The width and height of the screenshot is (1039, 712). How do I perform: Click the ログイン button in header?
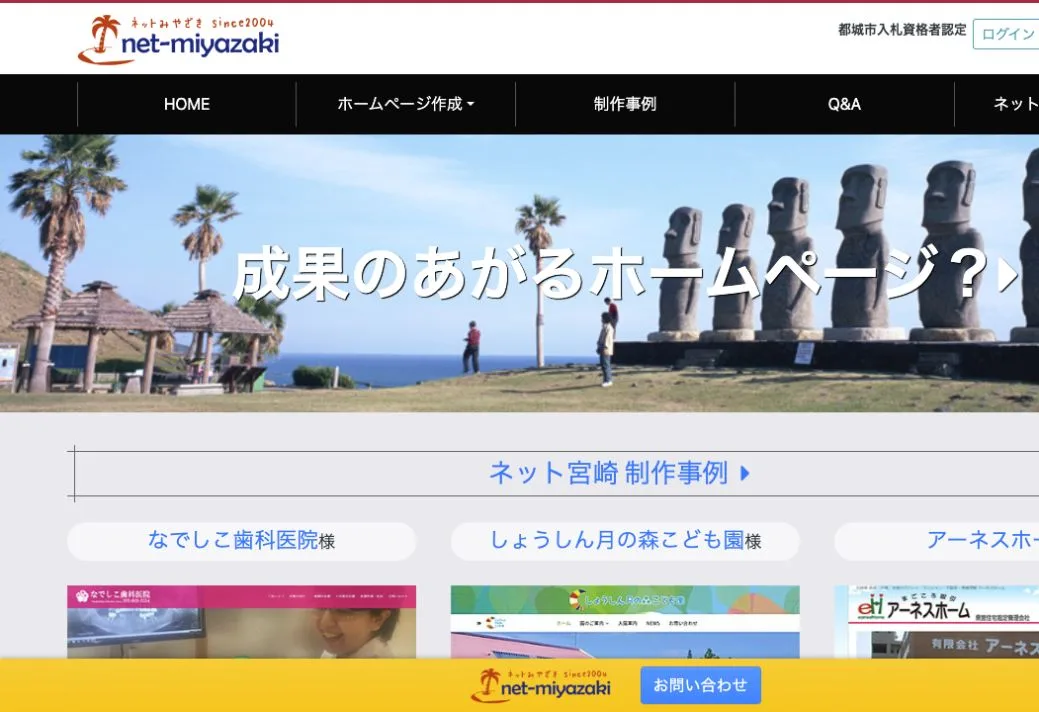point(1006,34)
